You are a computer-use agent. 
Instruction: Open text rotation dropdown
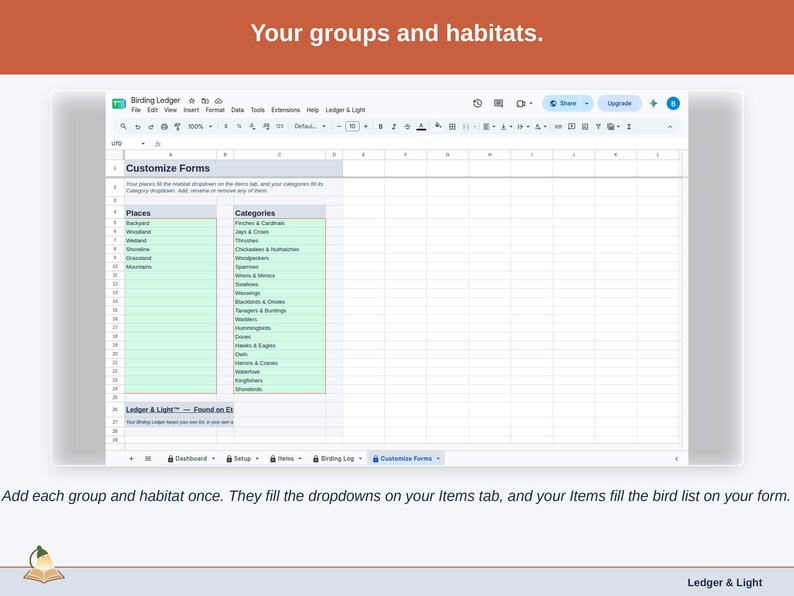pos(540,127)
